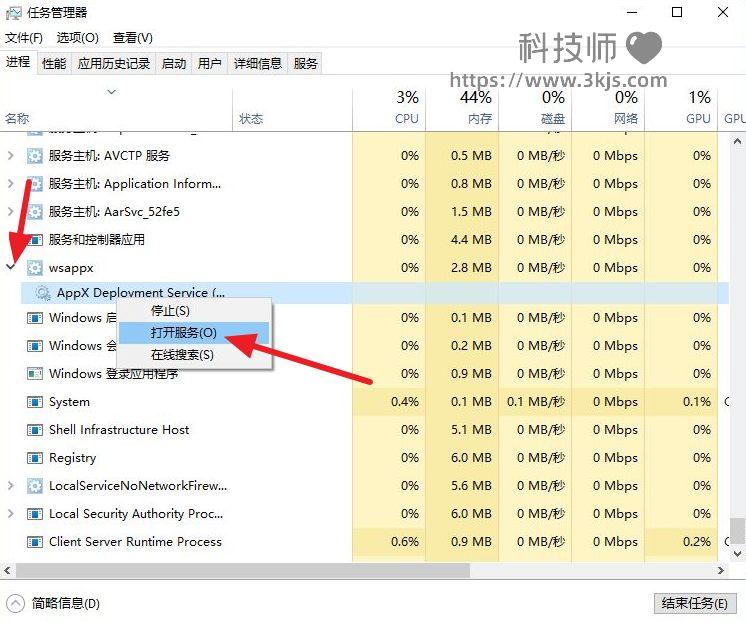Click the 0.6% CPU value

coord(405,542)
